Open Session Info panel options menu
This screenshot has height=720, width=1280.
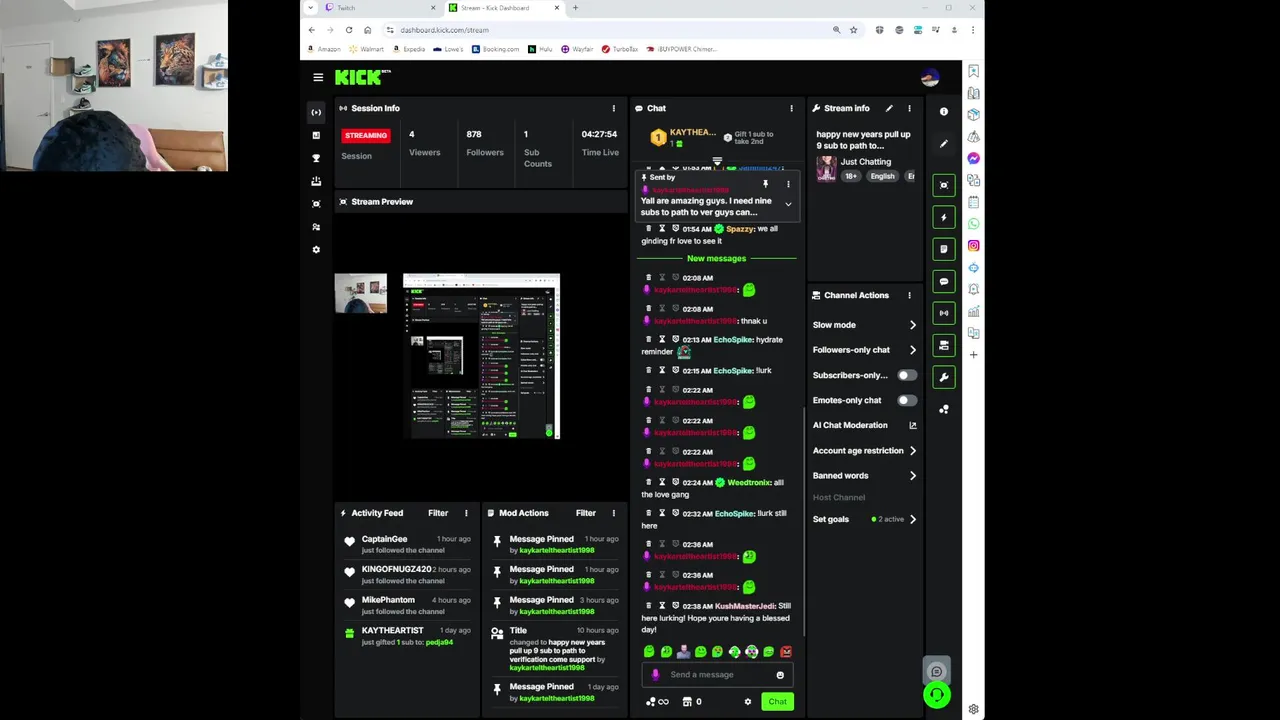tap(614, 108)
